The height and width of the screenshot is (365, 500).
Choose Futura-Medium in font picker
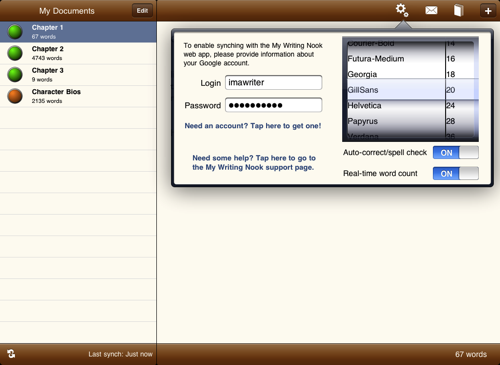tap(376, 59)
